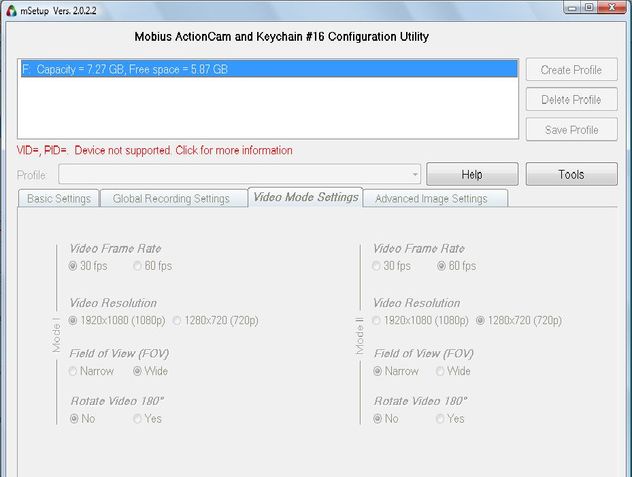
Task: Minimize the mSetup window
Action: click(x=572, y=7)
